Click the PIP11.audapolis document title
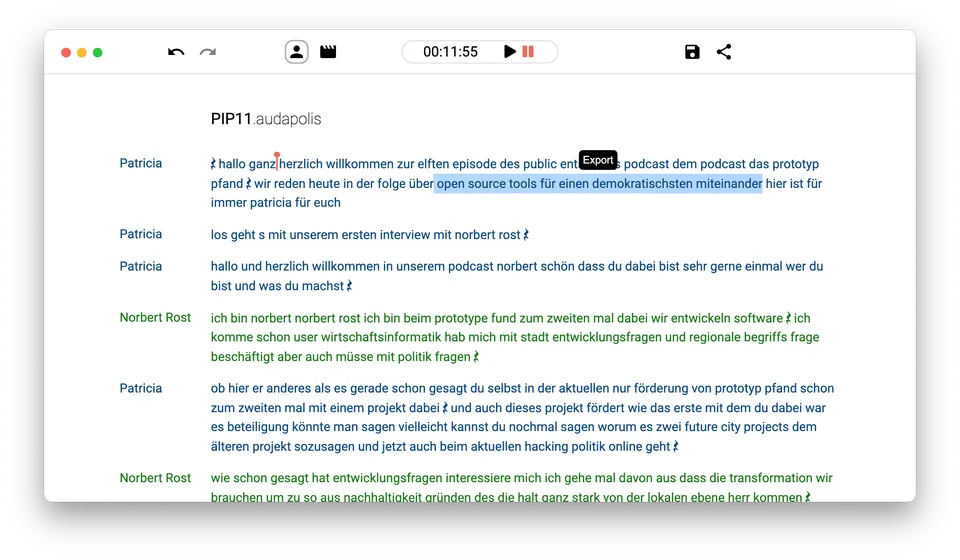Viewport: 960px width, 560px height. [x=266, y=119]
